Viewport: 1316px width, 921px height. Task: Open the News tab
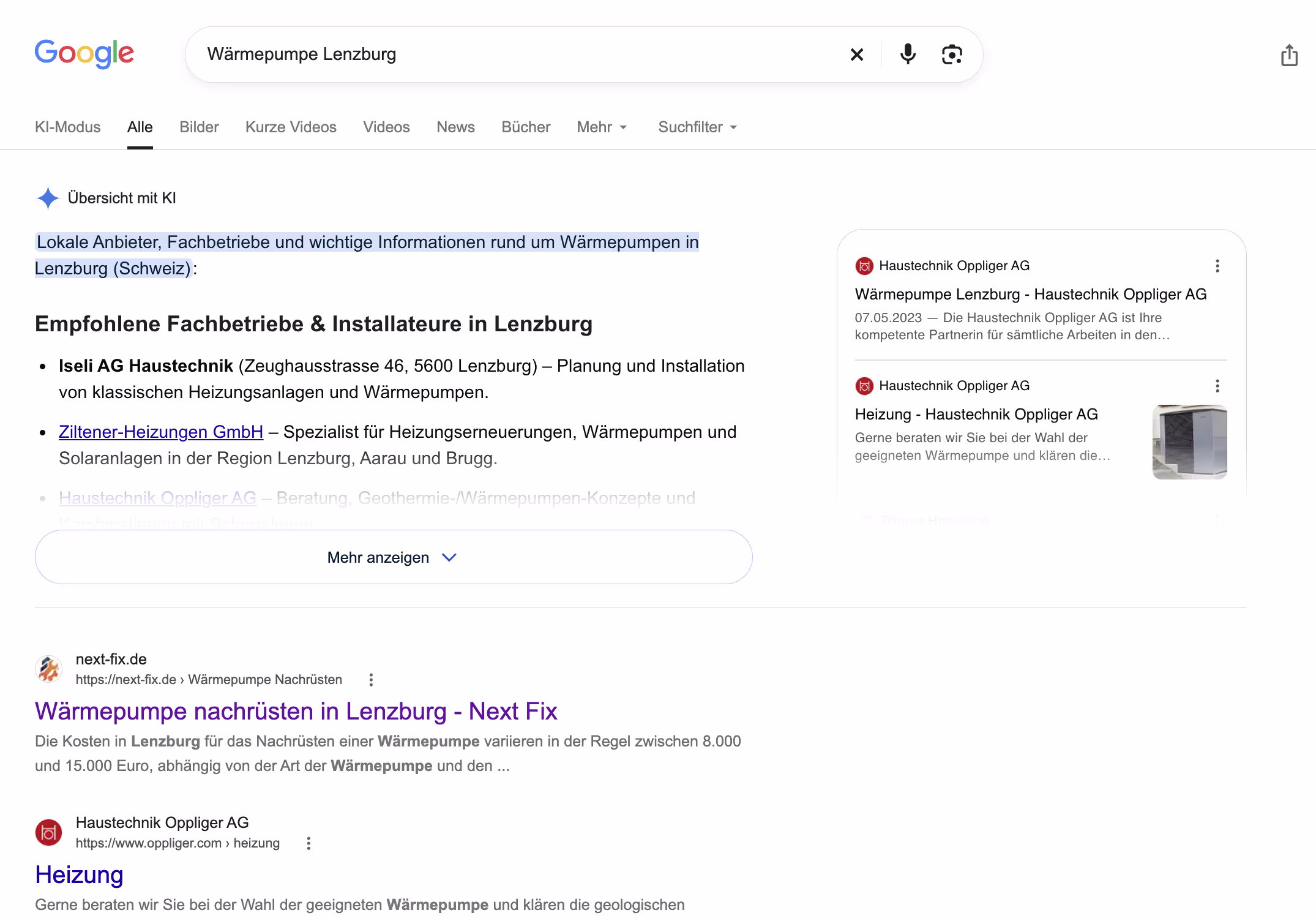point(455,127)
